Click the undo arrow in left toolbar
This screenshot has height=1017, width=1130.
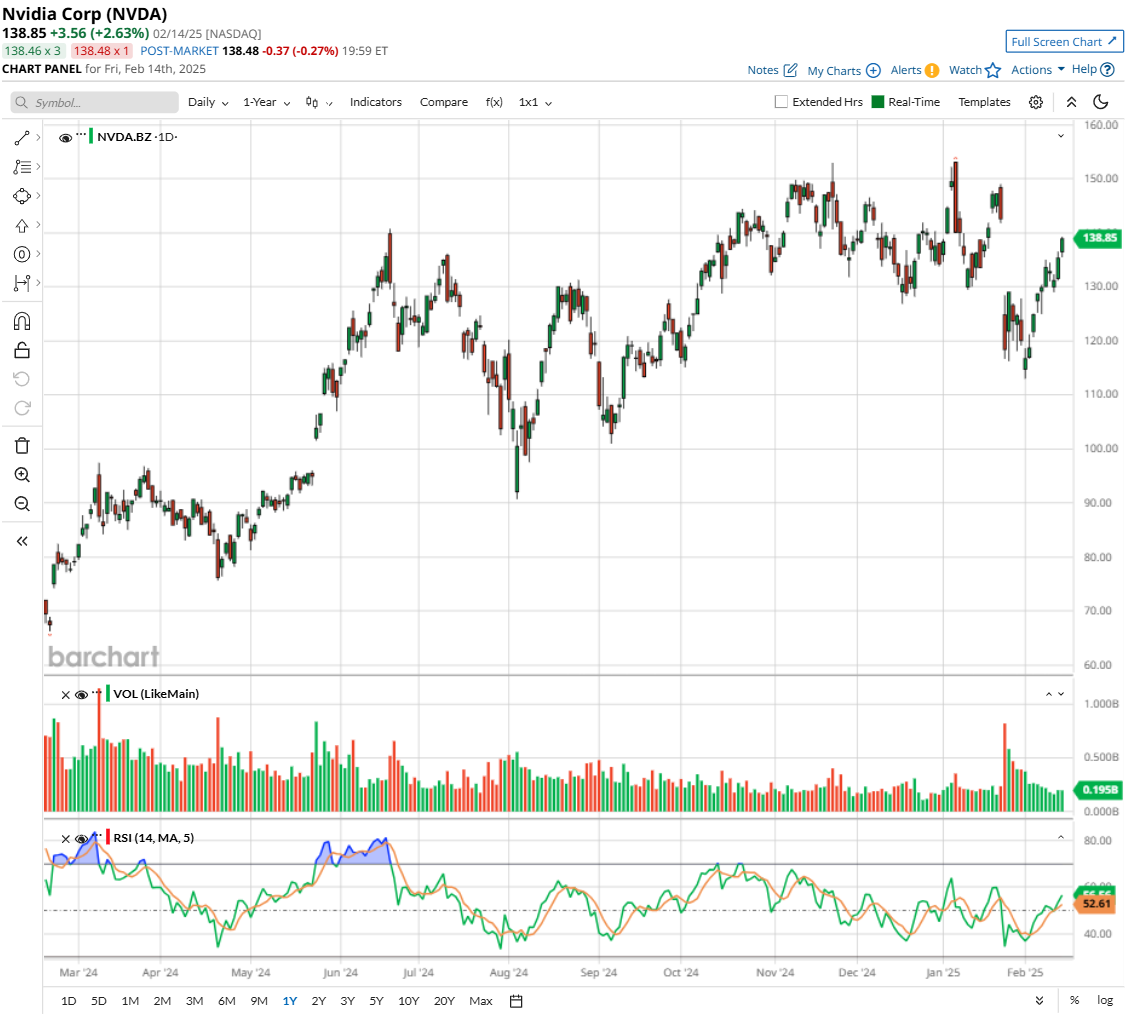point(22,379)
